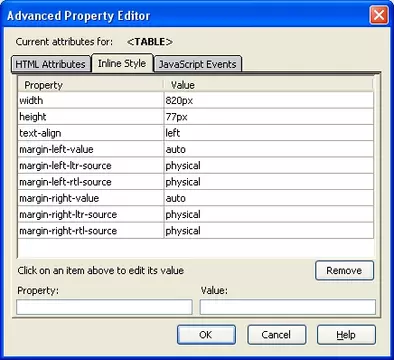Confirm changes with the OK button

206,335
